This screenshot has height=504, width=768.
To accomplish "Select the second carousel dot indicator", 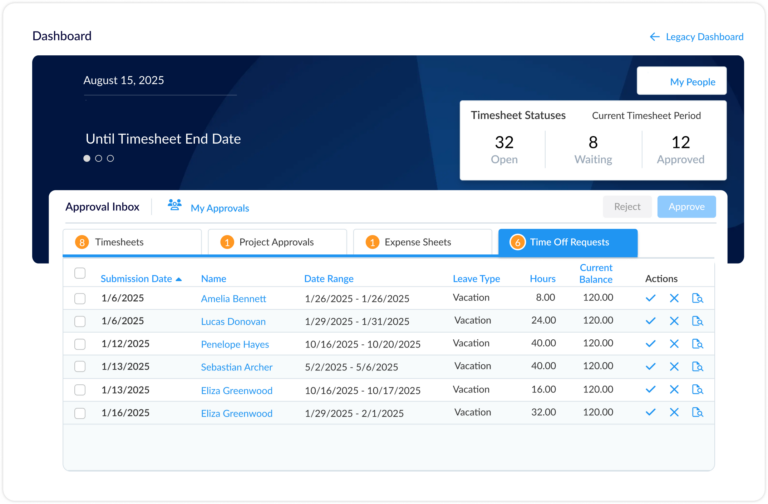I will click(98, 158).
